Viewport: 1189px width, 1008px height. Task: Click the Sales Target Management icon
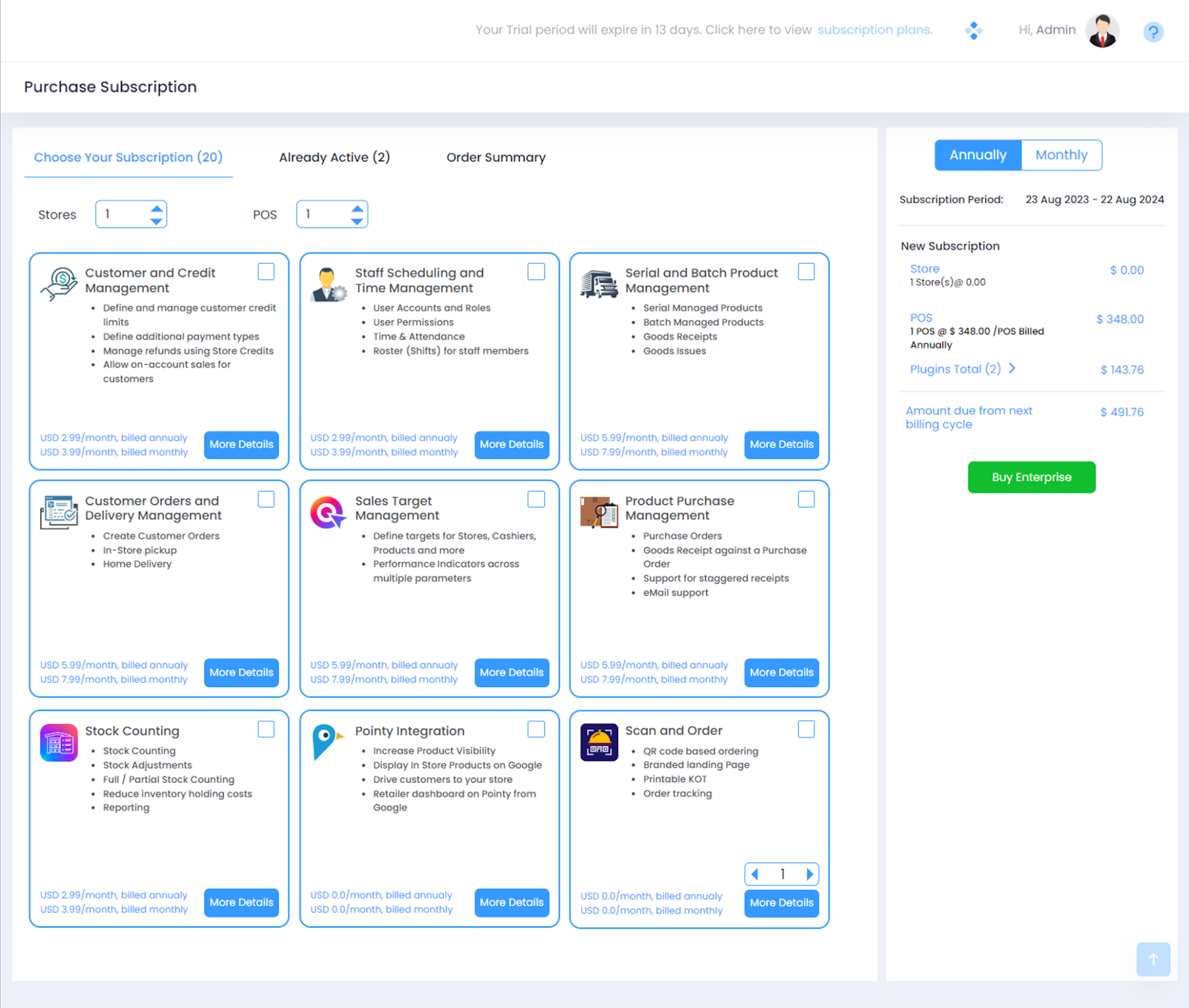(x=327, y=513)
